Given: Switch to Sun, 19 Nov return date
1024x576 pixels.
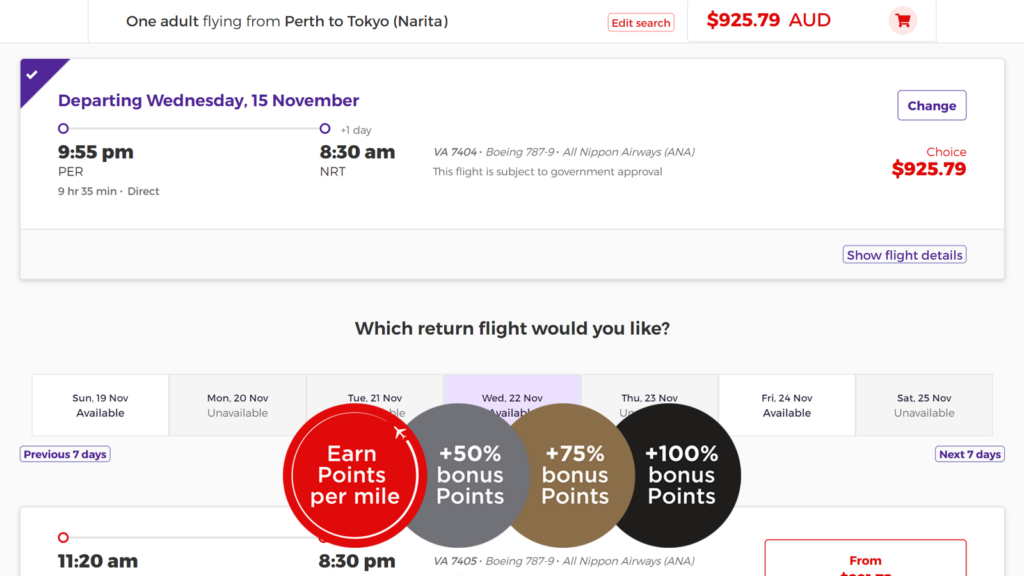Looking at the screenshot, I should (99, 404).
